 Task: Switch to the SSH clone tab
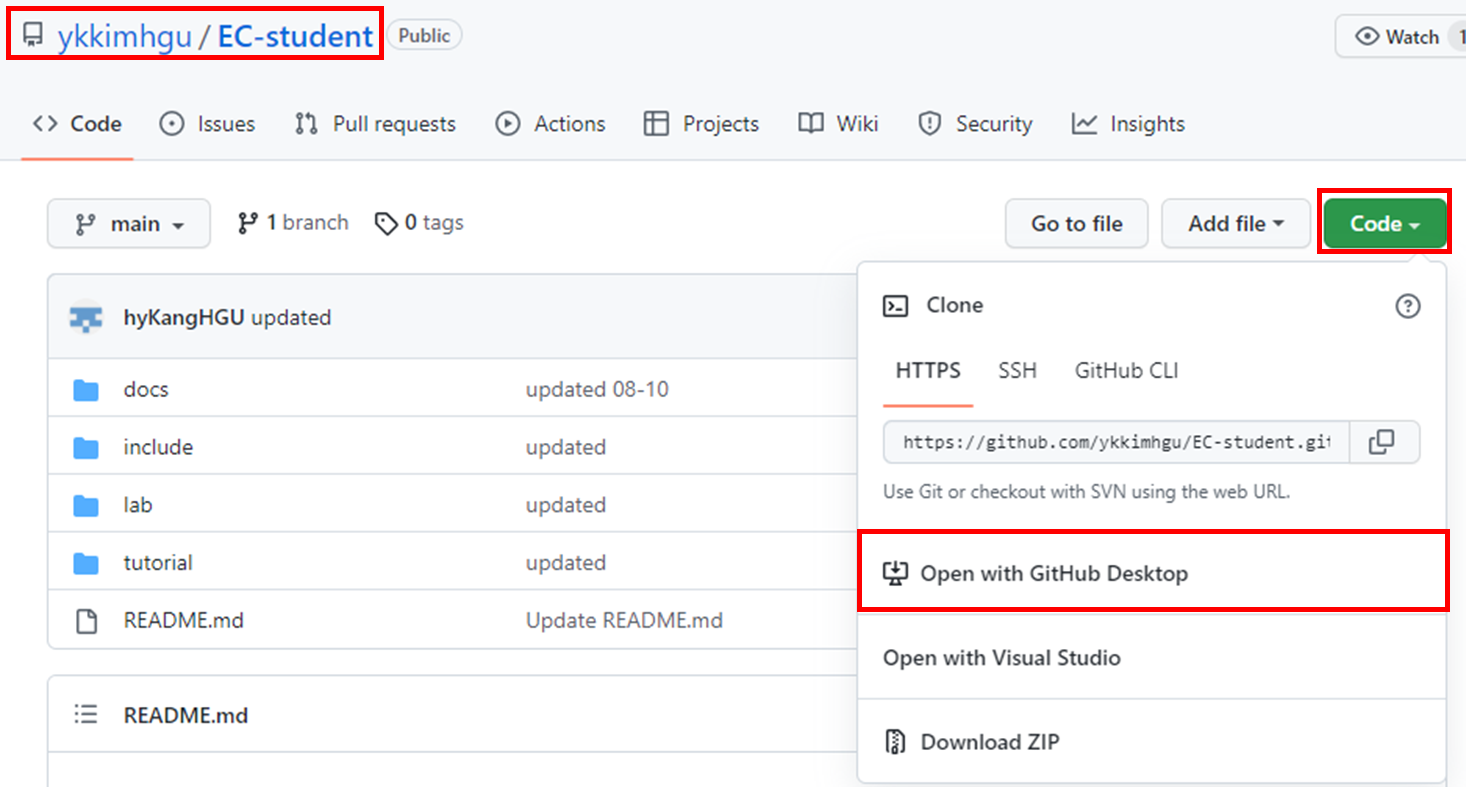[x=1017, y=371]
